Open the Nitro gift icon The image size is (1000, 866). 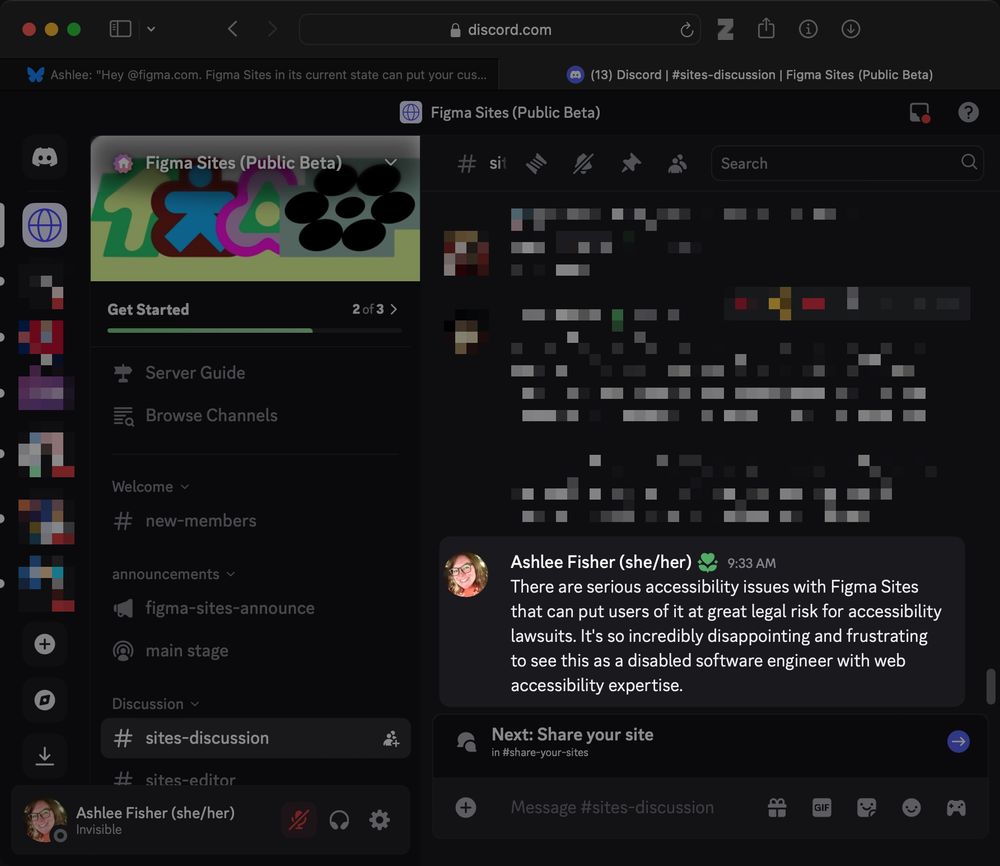777,807
